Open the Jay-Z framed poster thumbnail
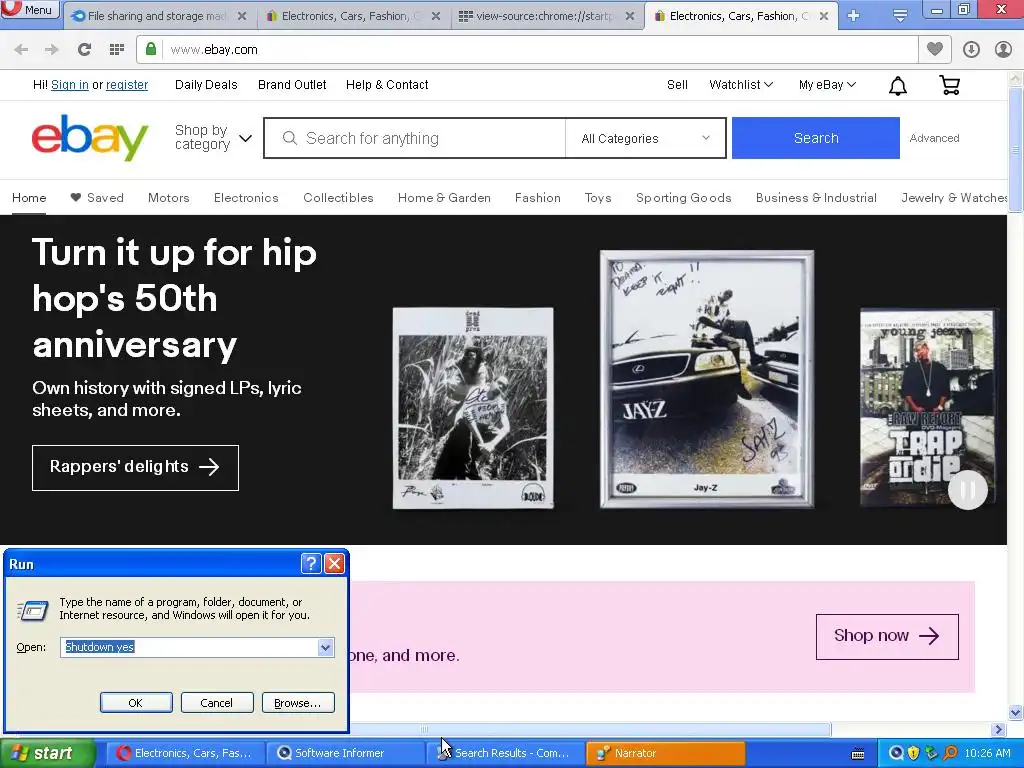The height and width of the screenshot is (768, 1024). pyautogui.click(x=707, y=379)
